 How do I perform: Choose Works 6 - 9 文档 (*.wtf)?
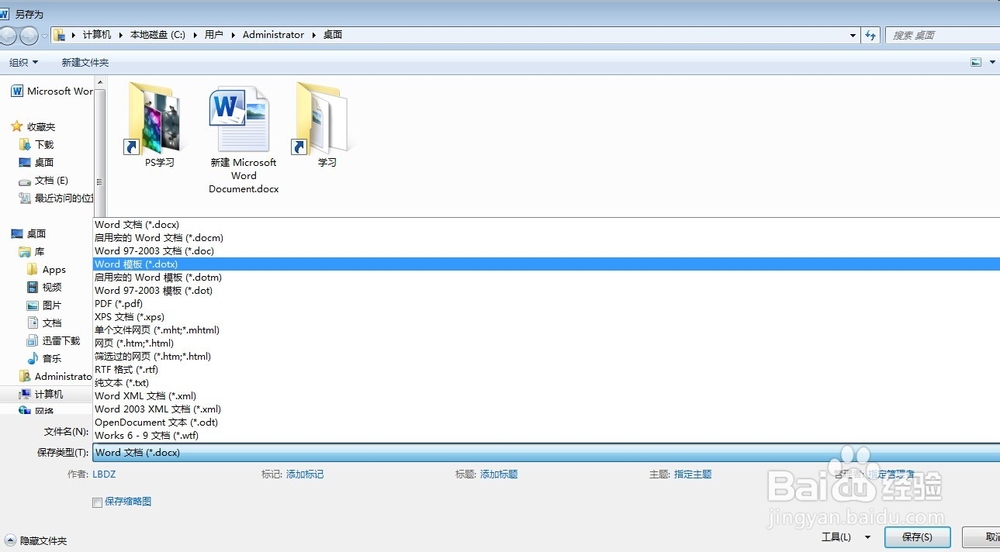547,435
